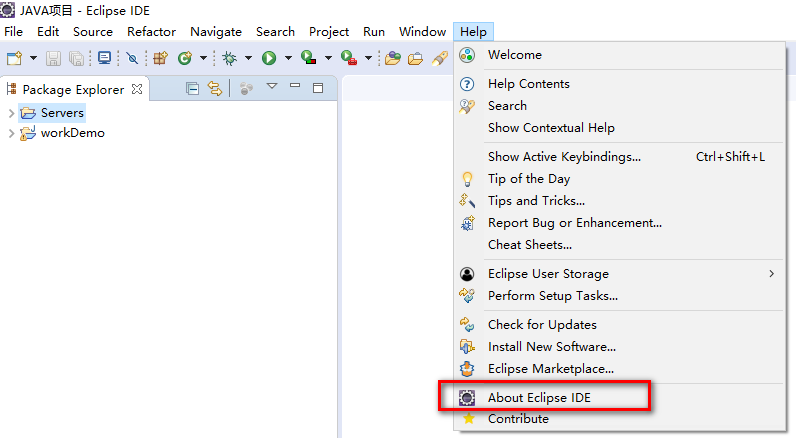Open the Coverage dropdown arrow
796x438 pixels.
coord(328,58)
